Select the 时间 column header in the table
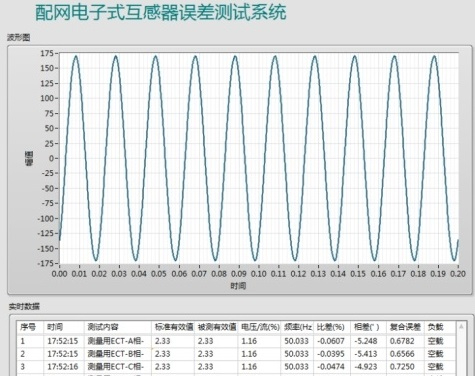Screen dimensions: 475x376 [x=64, y=327]
